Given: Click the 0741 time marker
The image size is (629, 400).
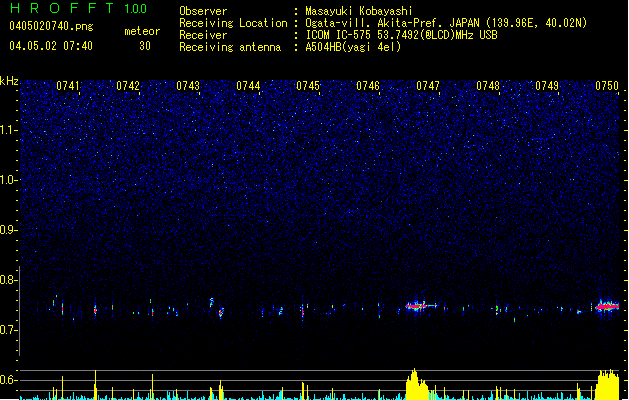Looking at the screenshot, I should tap(68, 86).
